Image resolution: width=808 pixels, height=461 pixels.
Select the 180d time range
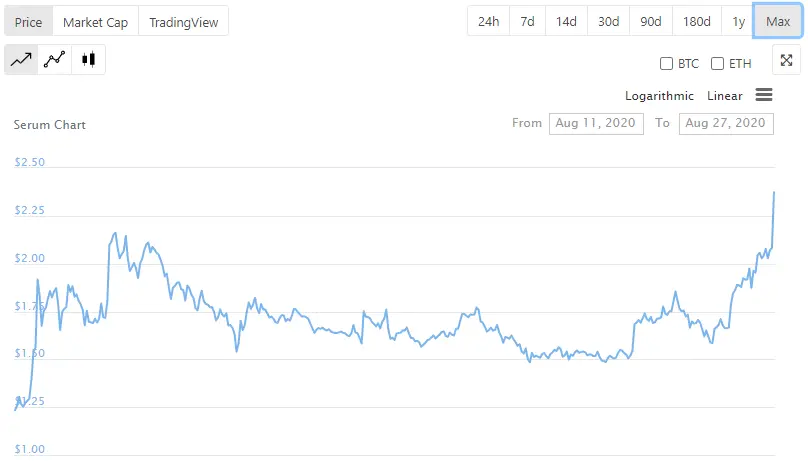pos(697,21)
